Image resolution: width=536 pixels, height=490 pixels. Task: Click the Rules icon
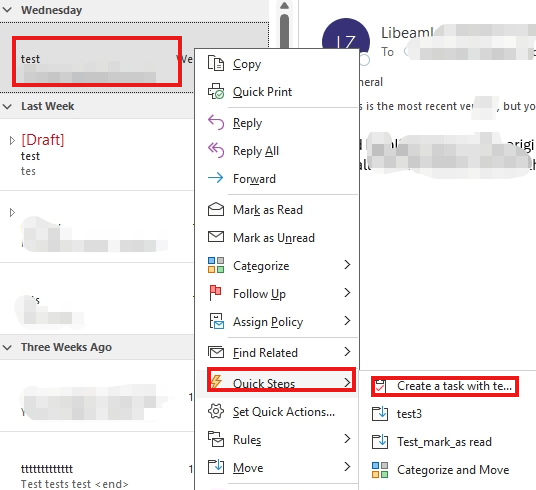pos(216,439)
